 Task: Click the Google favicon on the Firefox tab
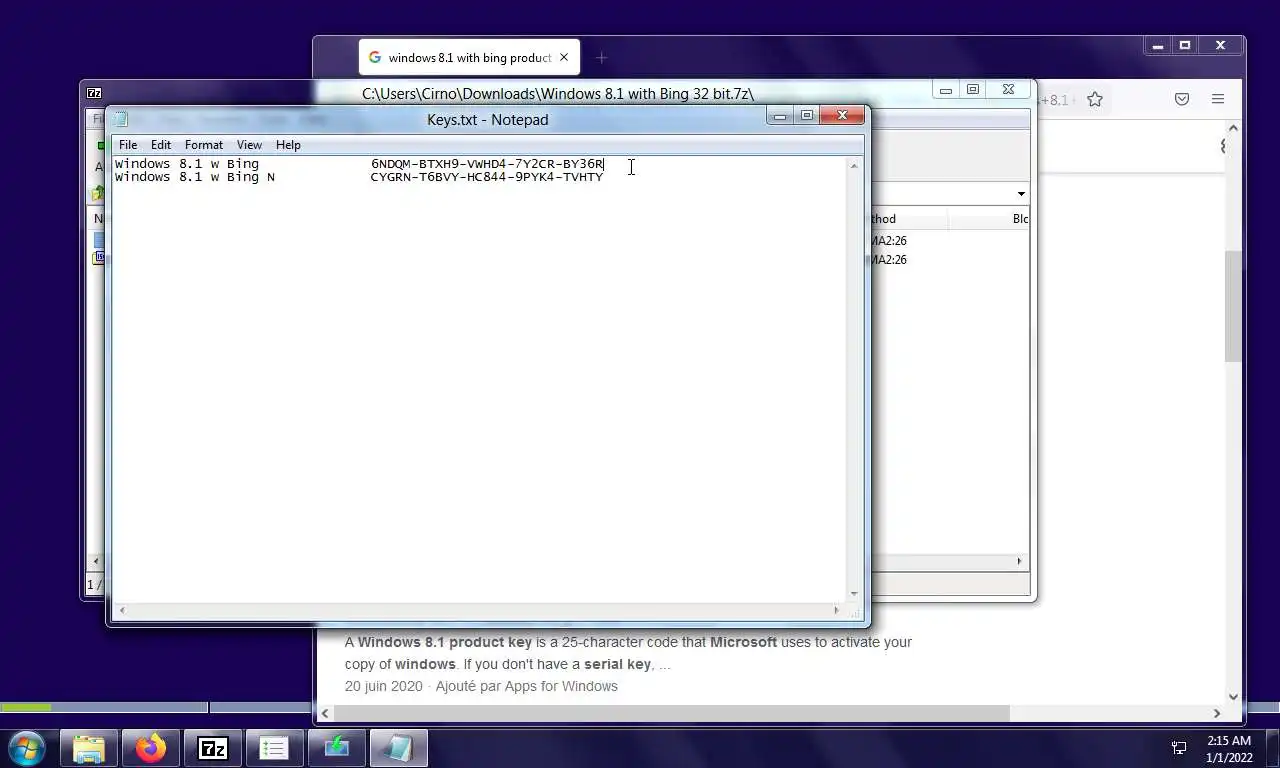point(375,58)
